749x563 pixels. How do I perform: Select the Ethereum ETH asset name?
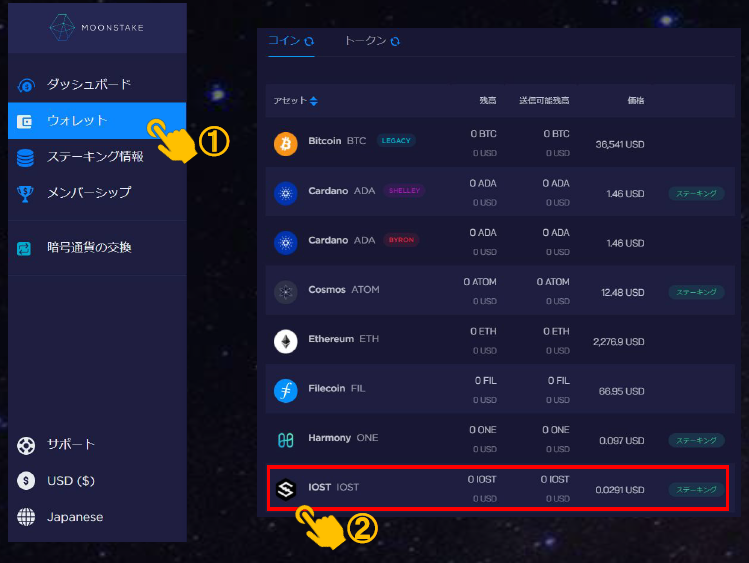[343, 339]
